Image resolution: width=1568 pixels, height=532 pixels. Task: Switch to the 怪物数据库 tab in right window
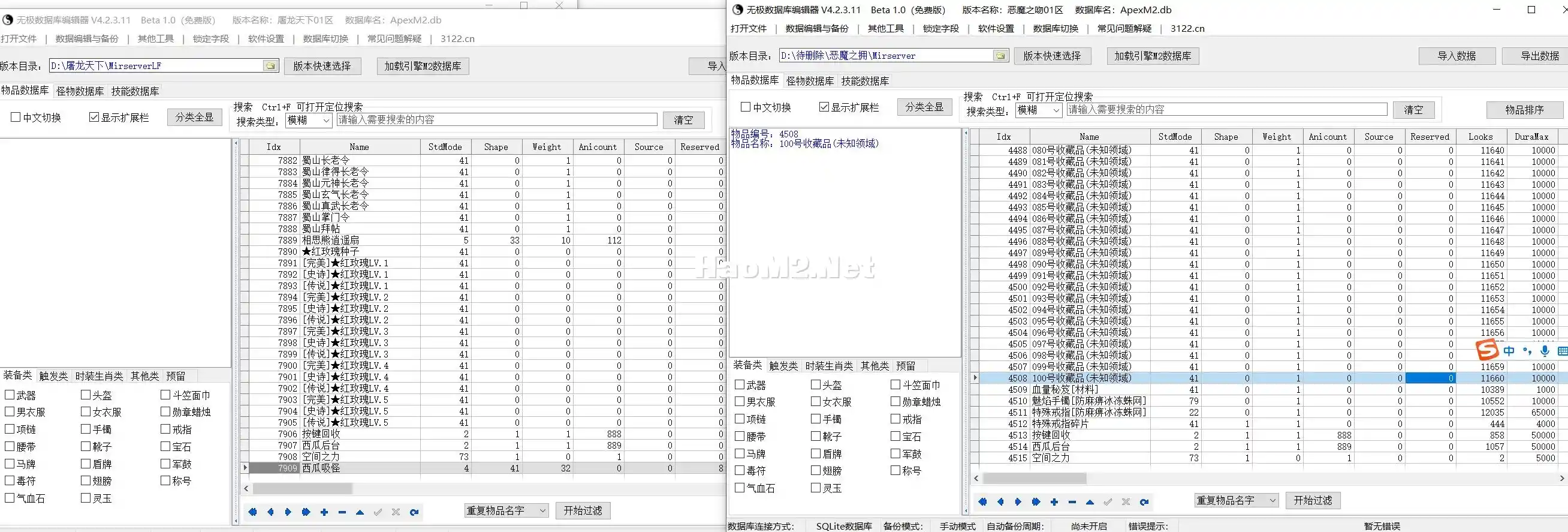coord(810,81)
